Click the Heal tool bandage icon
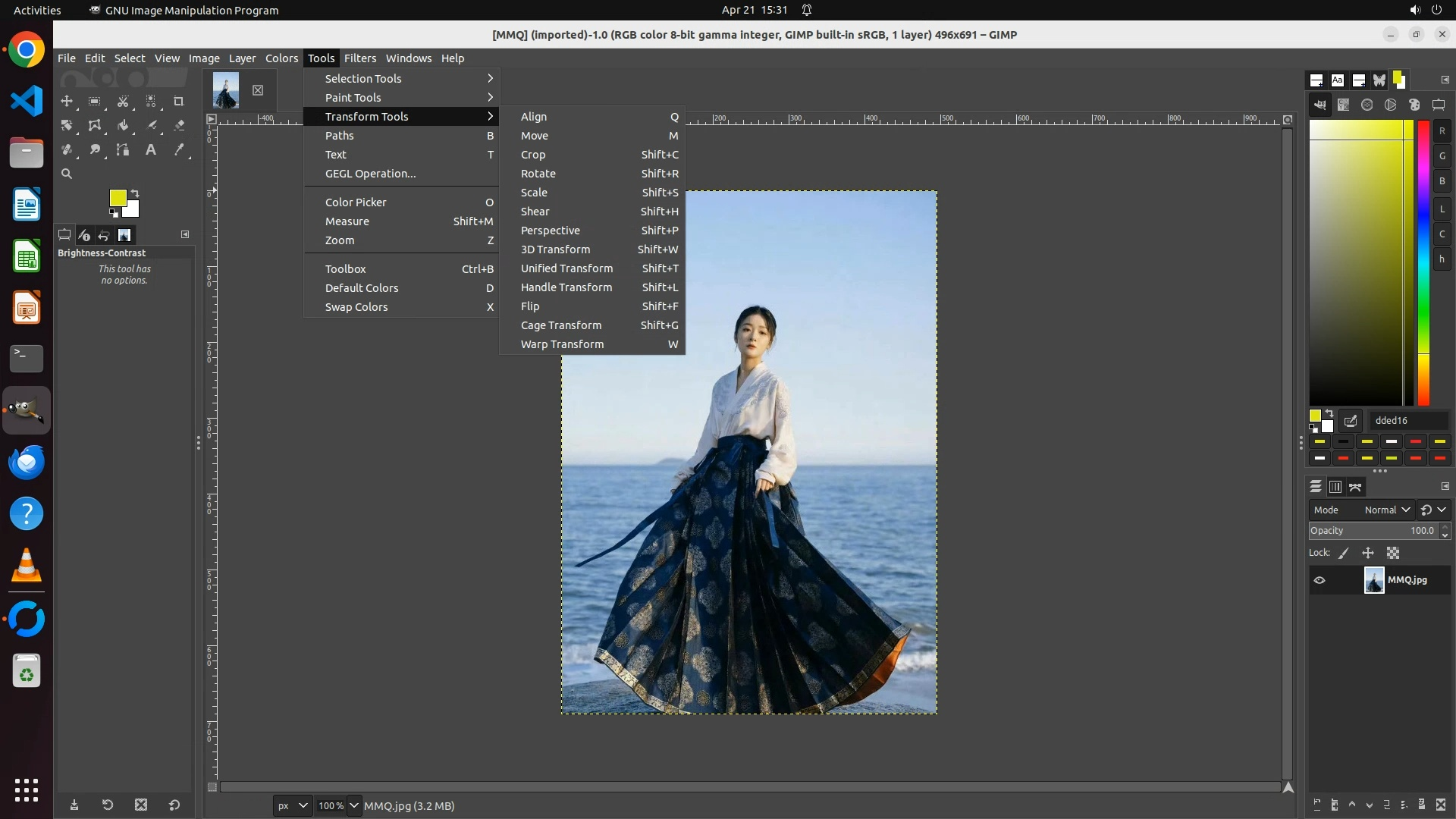The height and width of the screenshot is (819, 1456). click(67, 149)
